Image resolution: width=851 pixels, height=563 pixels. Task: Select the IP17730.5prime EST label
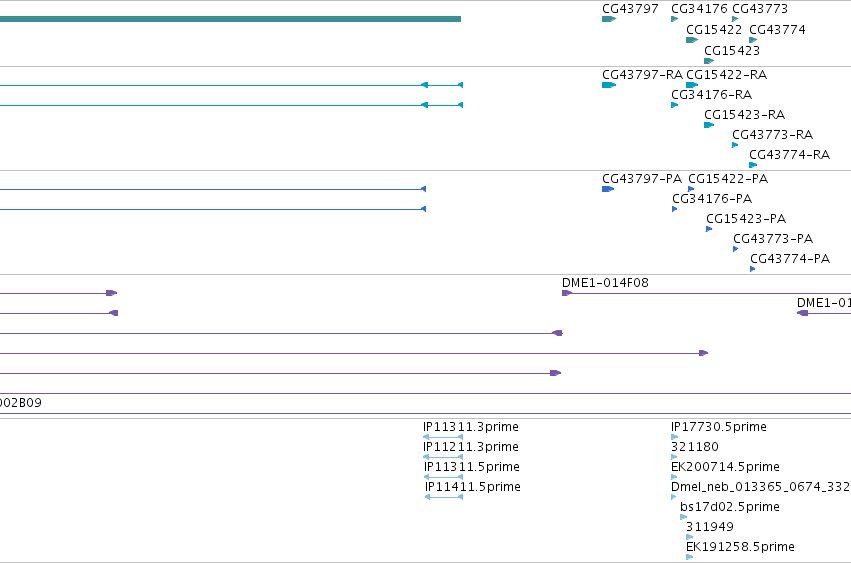[719, 427]
